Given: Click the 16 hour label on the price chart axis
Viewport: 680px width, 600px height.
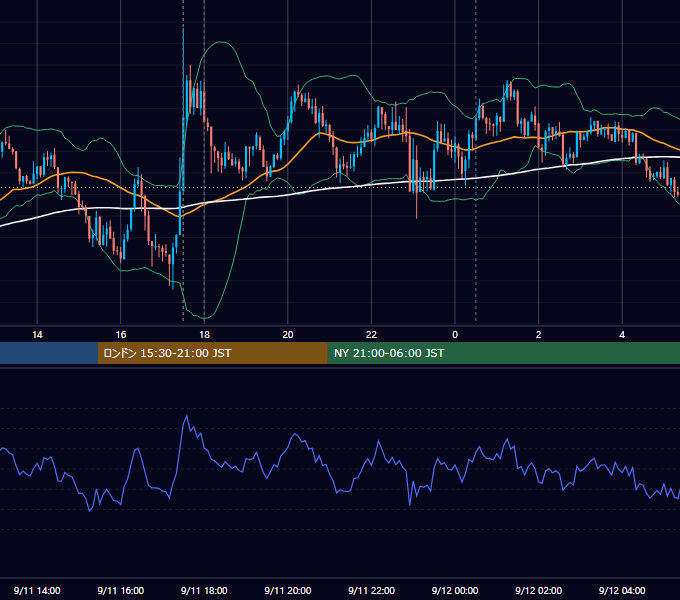Looking at the screenshot, I should (x=121, y=335).
